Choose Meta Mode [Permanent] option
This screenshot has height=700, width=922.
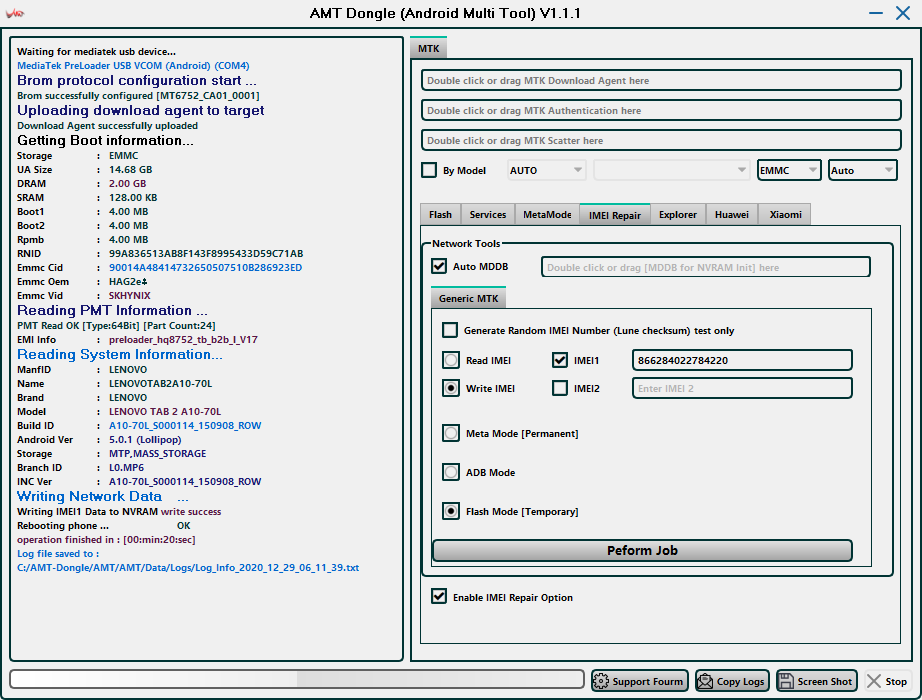(451, 433)
